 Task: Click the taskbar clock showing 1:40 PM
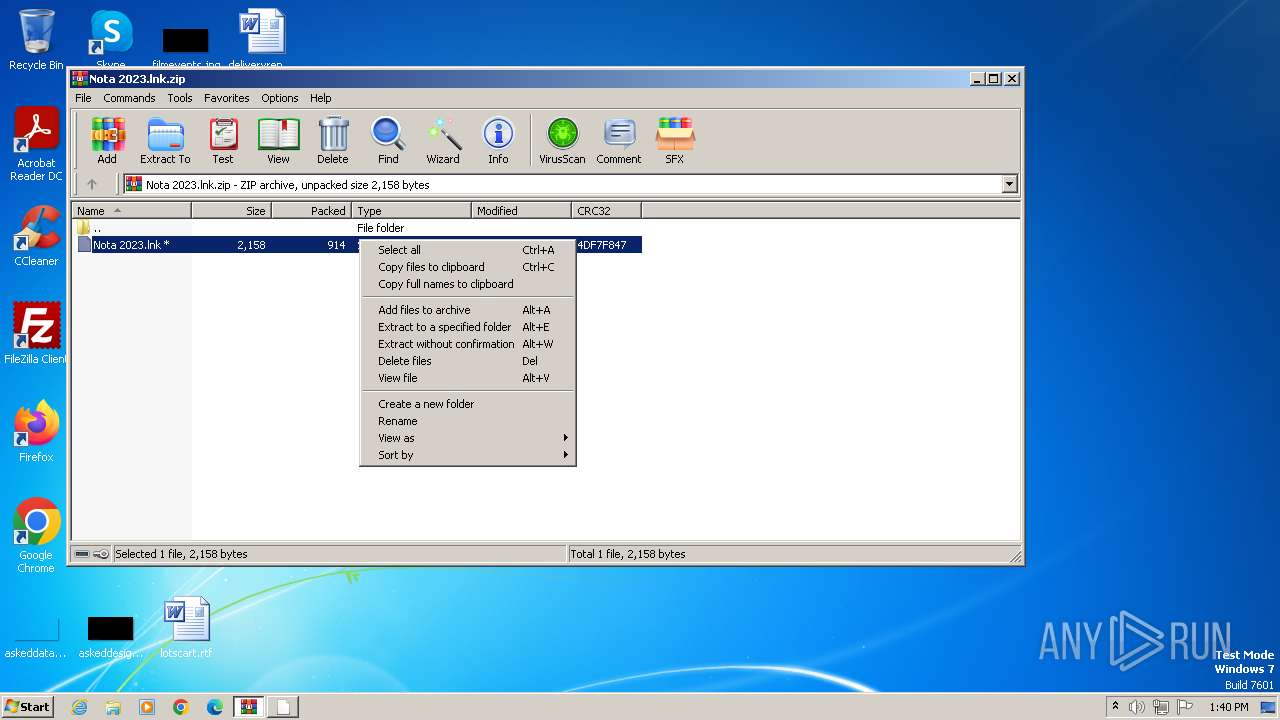point(1228,707)
